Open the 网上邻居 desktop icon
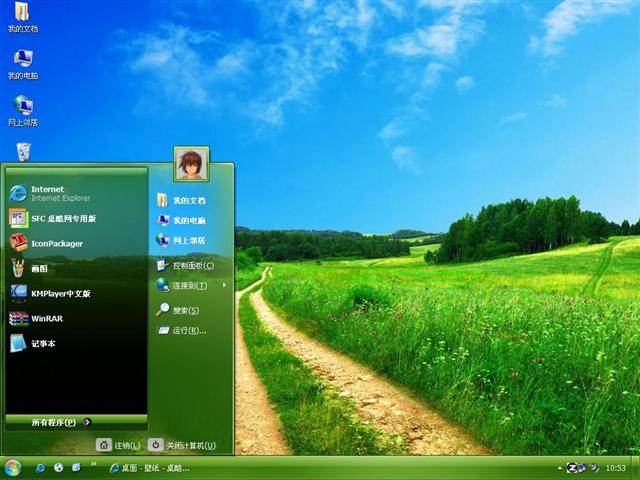The width and height of the screenshot is (640, 480). [x=23, y=111]
